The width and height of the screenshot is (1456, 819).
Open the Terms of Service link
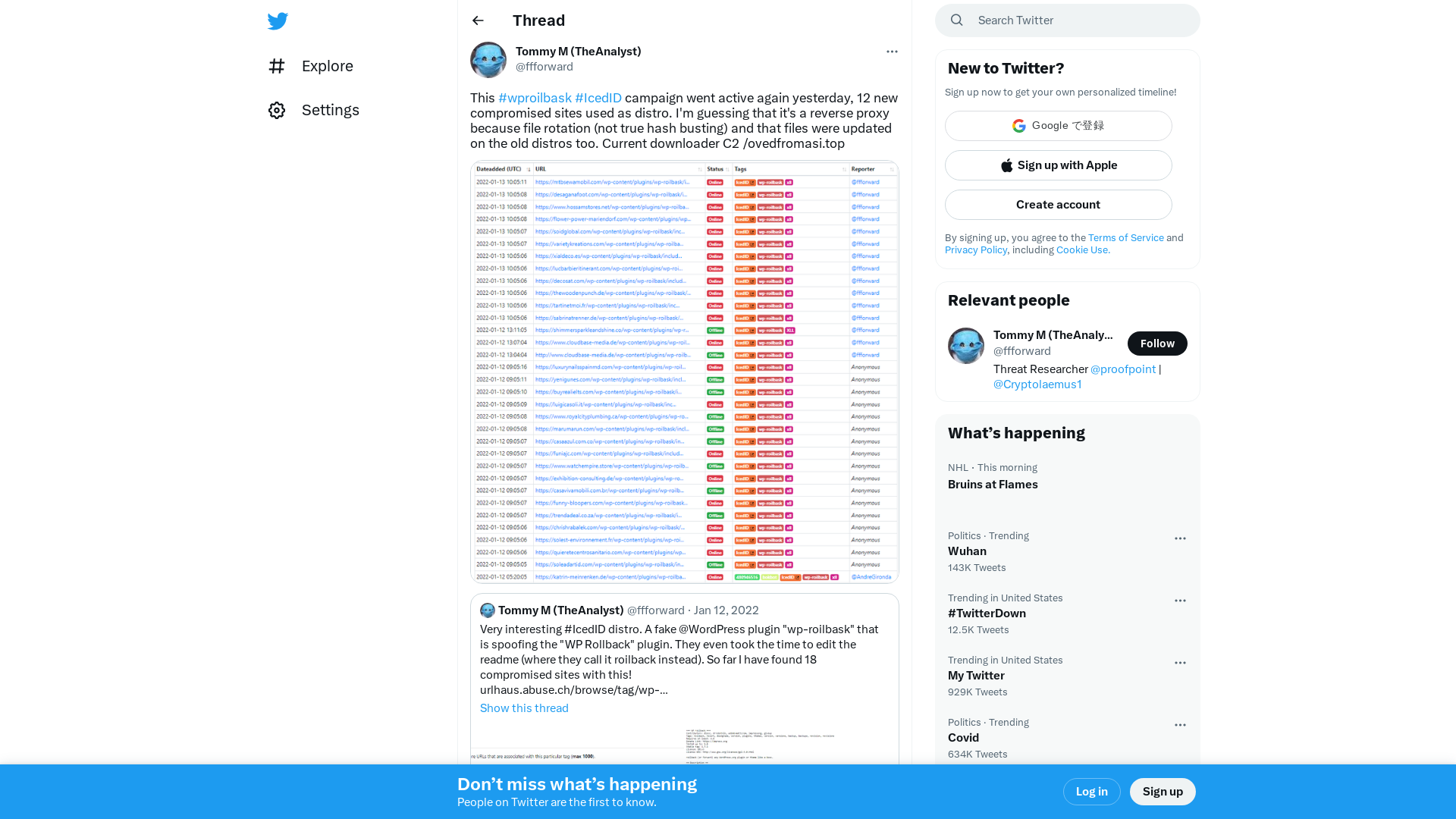click(x=1126, y=237)
